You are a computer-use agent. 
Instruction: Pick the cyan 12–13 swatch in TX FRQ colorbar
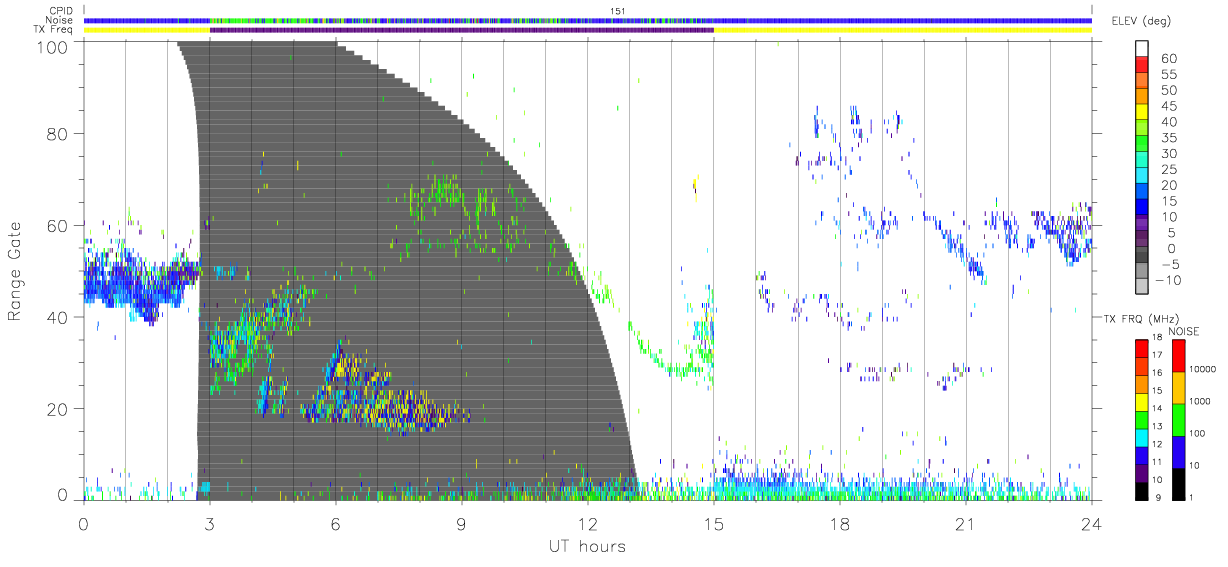click(1143, 437)
